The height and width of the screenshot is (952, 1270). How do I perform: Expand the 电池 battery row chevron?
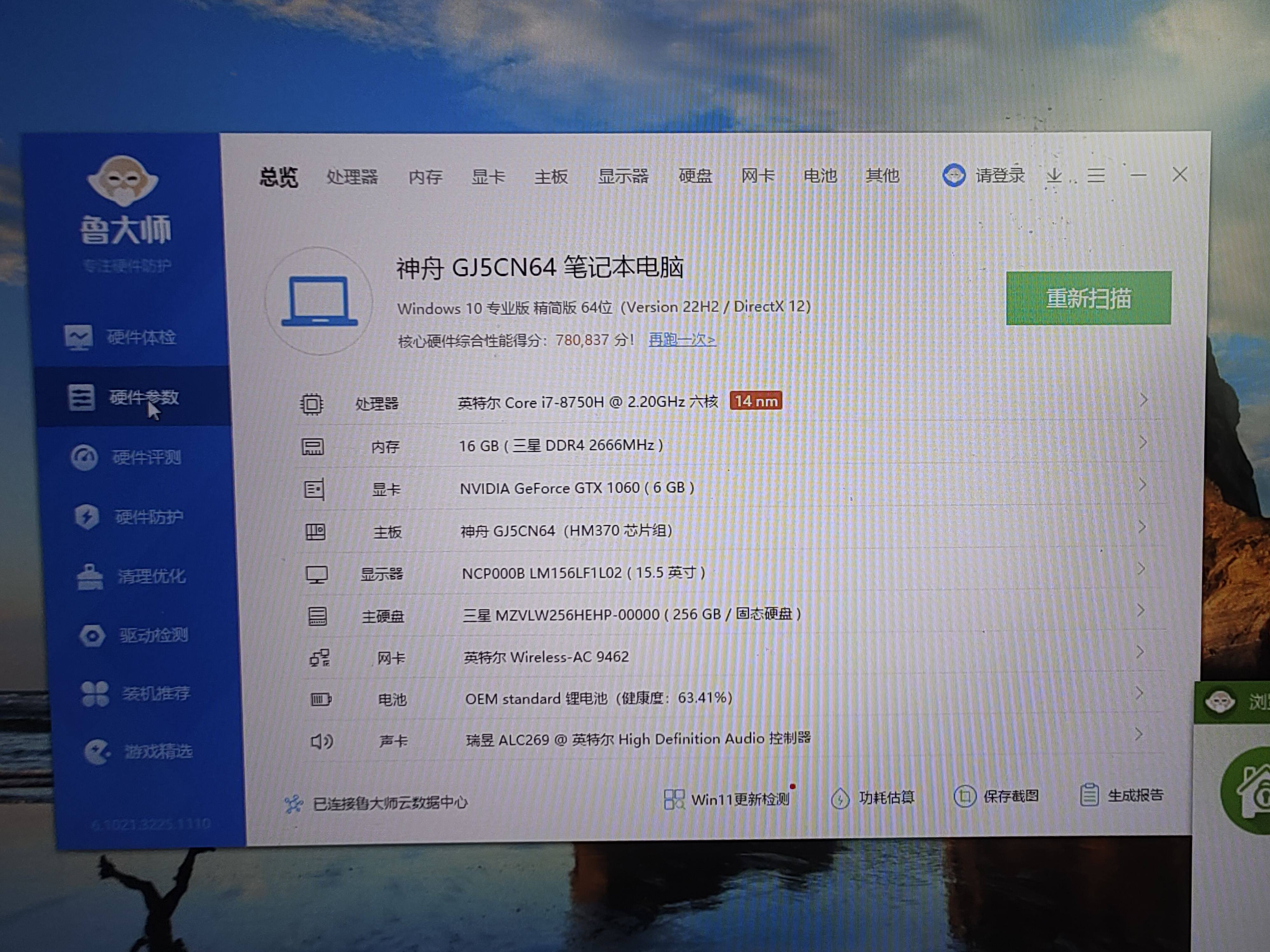[1140, 693]
